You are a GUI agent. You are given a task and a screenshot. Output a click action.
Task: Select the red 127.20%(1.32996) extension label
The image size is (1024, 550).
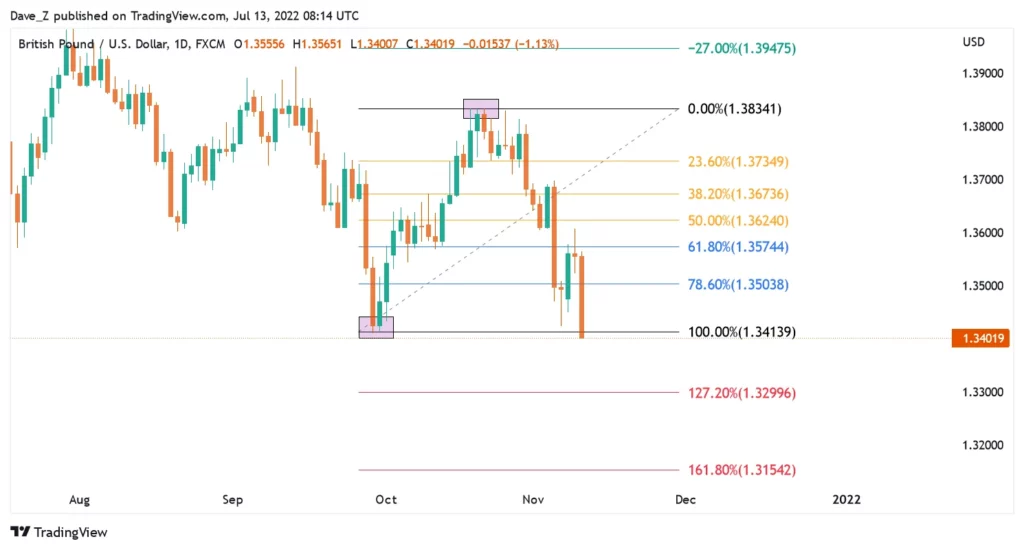741,392
